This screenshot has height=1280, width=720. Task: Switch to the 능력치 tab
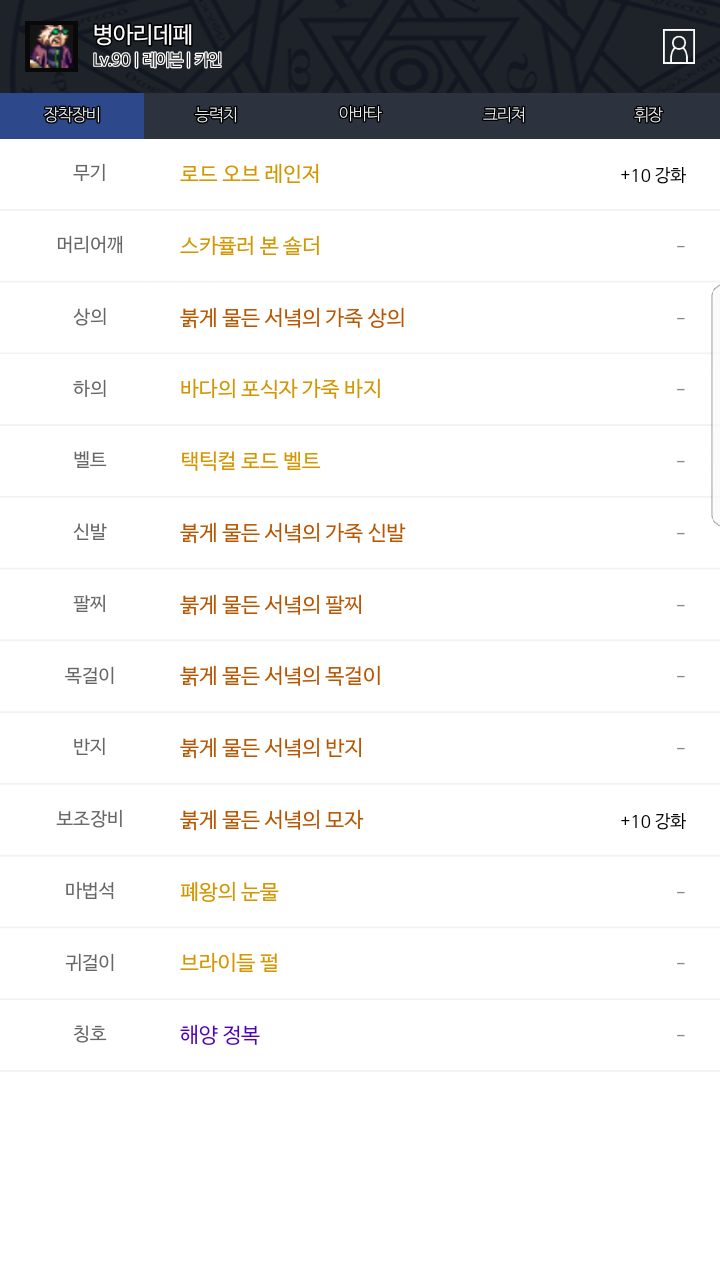coord(216,115)
